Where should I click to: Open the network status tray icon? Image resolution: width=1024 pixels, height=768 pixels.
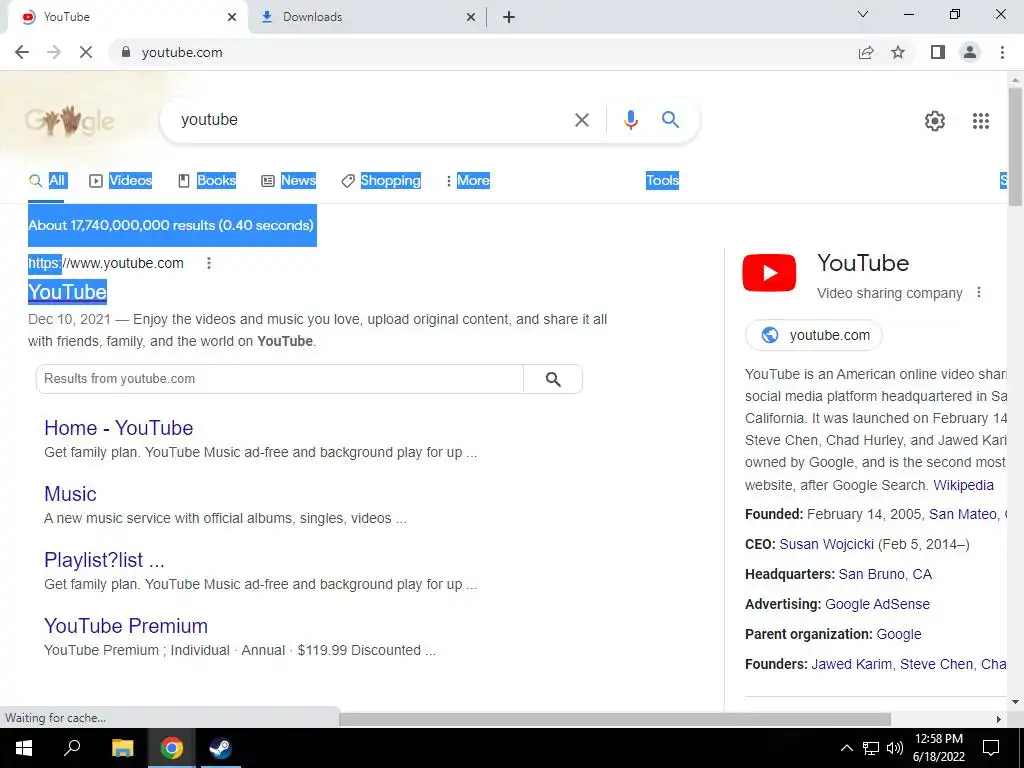click(871, 748)
